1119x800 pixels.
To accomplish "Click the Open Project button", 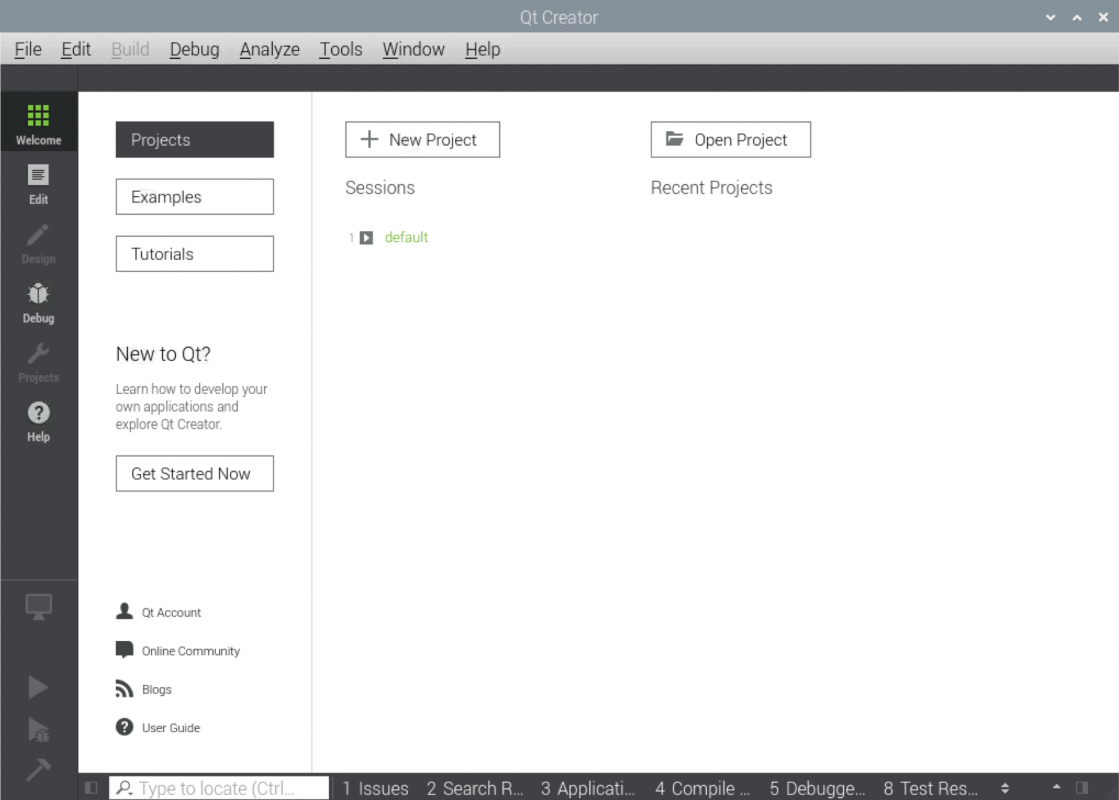I will tap(730, 140).
